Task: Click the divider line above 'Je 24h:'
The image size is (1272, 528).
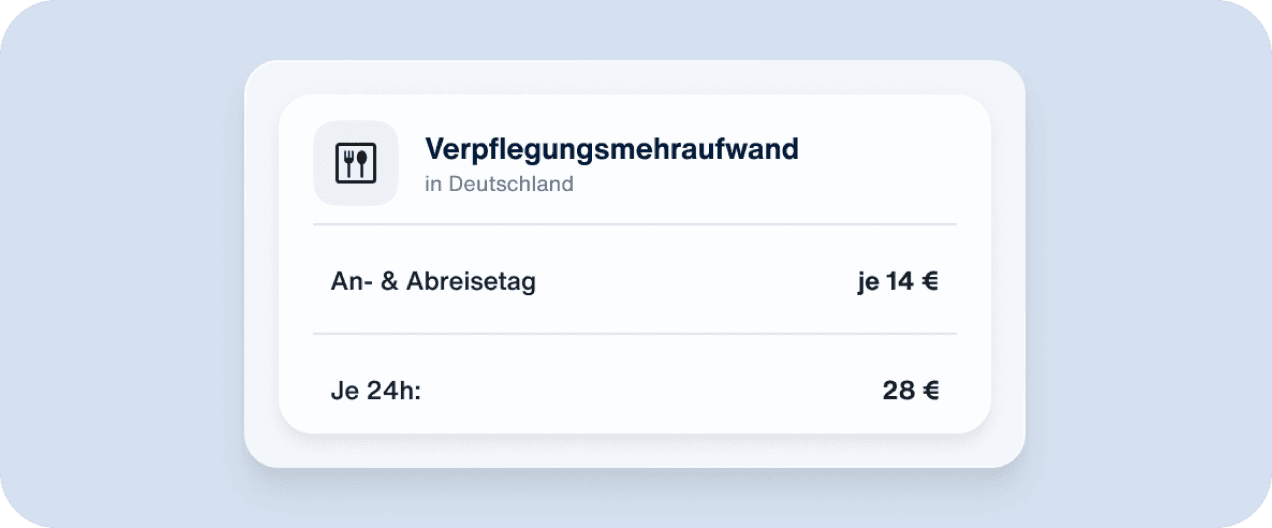Action: click(x=635, y=333)
